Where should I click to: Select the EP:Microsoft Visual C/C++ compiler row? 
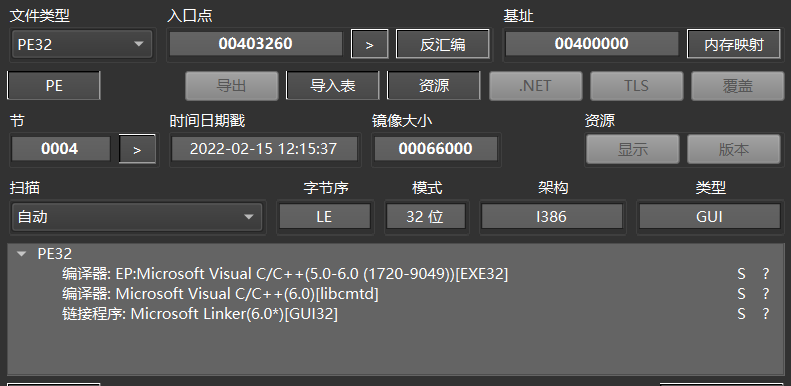pos(285,274)
